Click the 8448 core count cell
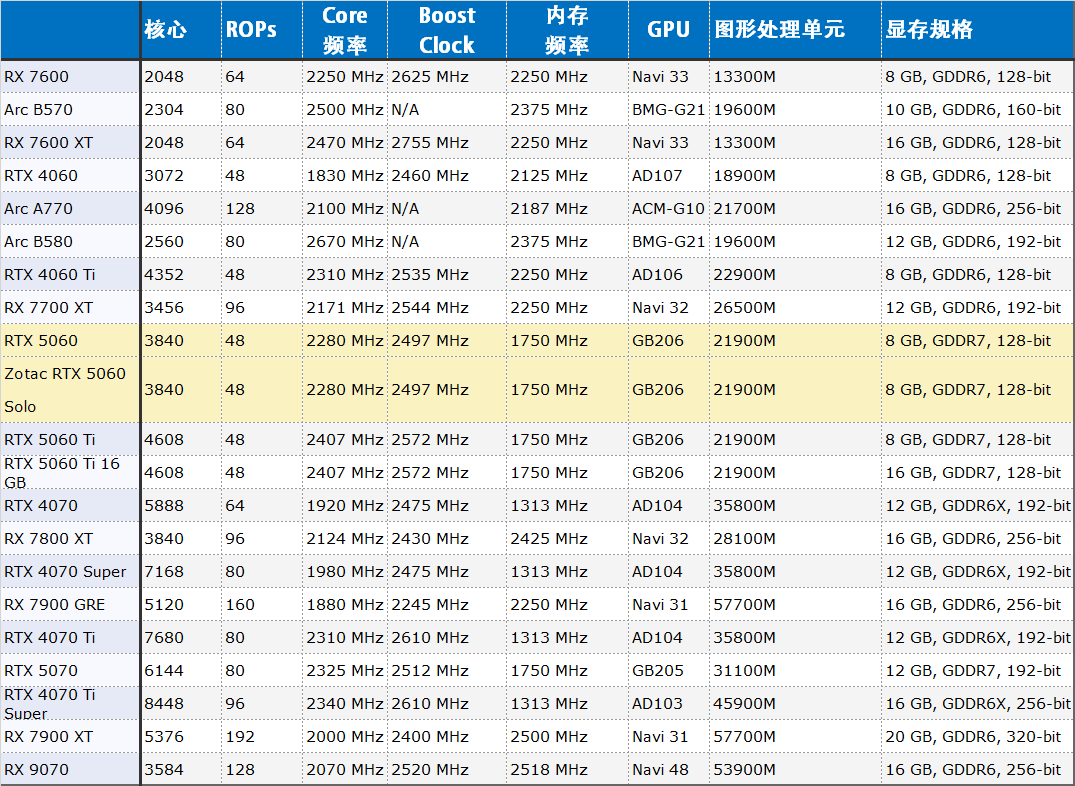This screenshot has height=786, width=1075. [x=164, y=704]
